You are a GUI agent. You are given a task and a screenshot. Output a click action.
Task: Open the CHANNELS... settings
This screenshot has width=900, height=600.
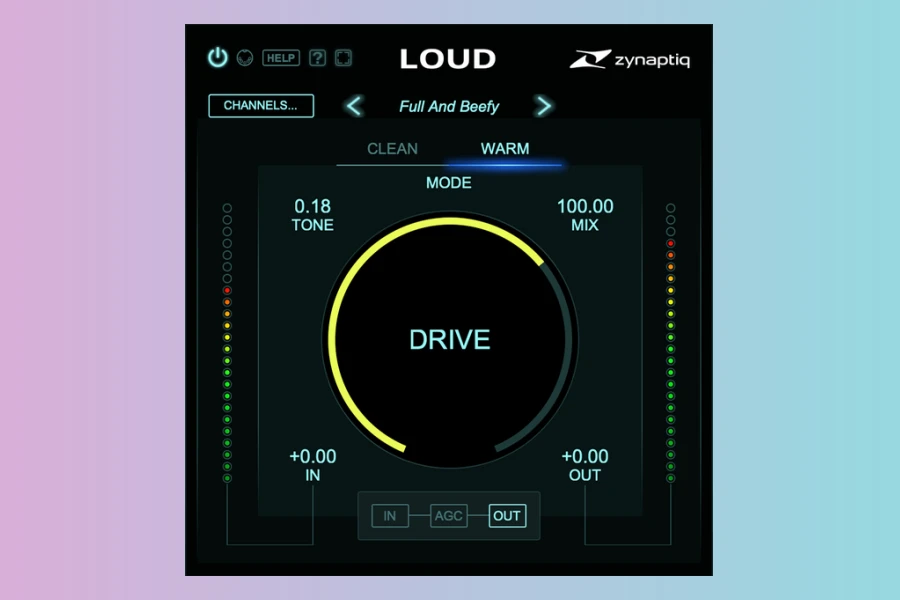(261, 106)
